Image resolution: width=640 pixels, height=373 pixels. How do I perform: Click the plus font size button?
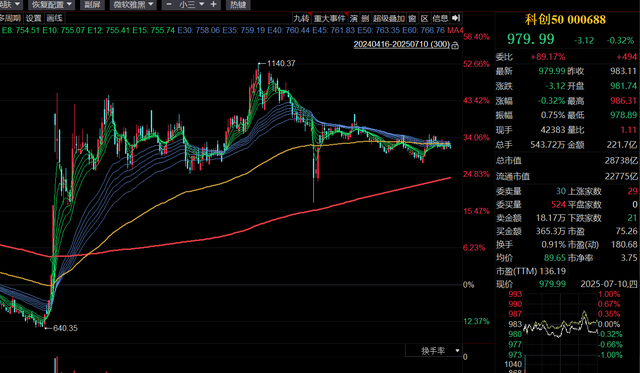213,4
